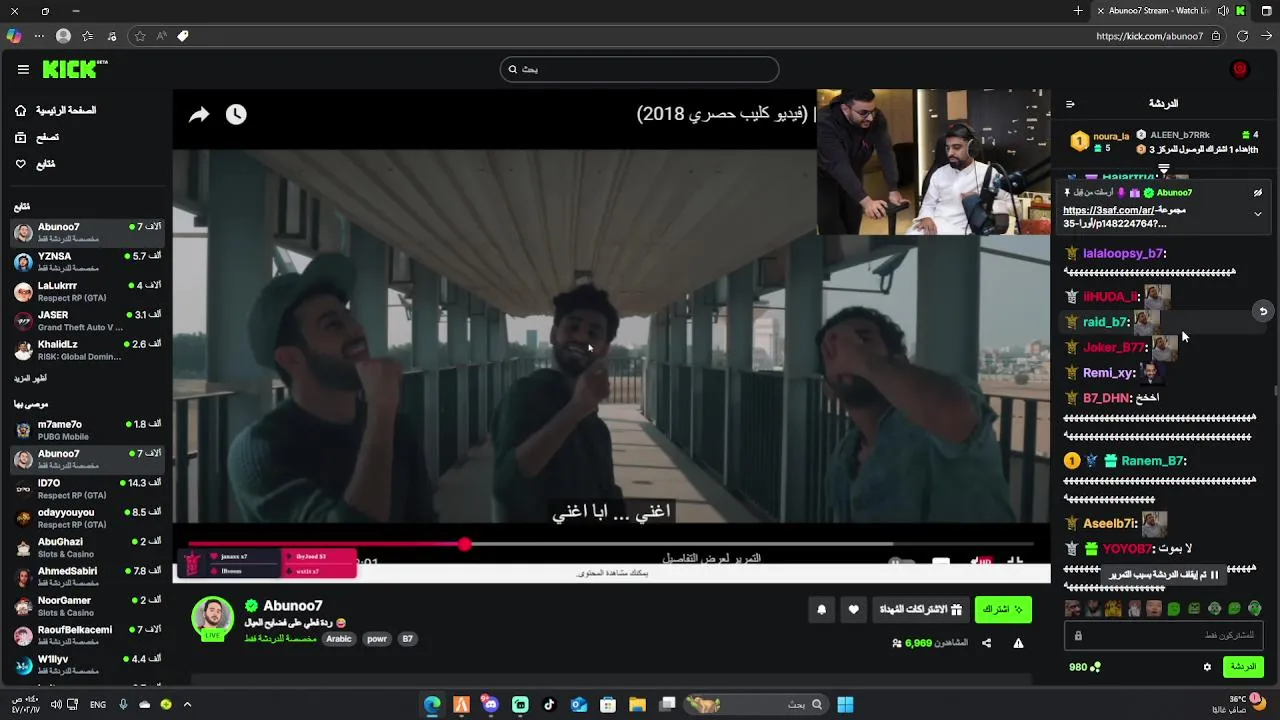Click the user profile avatar in header
The image size is (1280, 720).
1240,69
